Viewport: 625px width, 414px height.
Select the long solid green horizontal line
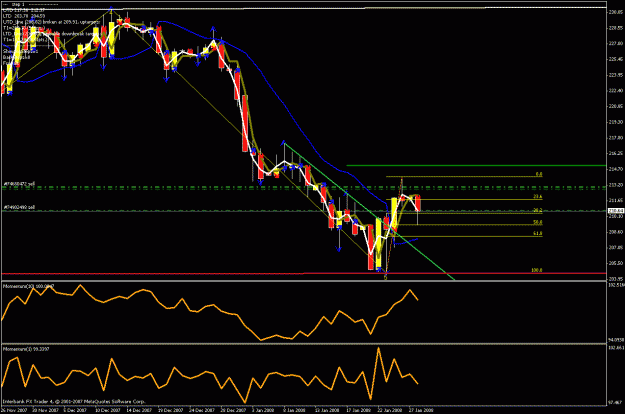(476, 165)
